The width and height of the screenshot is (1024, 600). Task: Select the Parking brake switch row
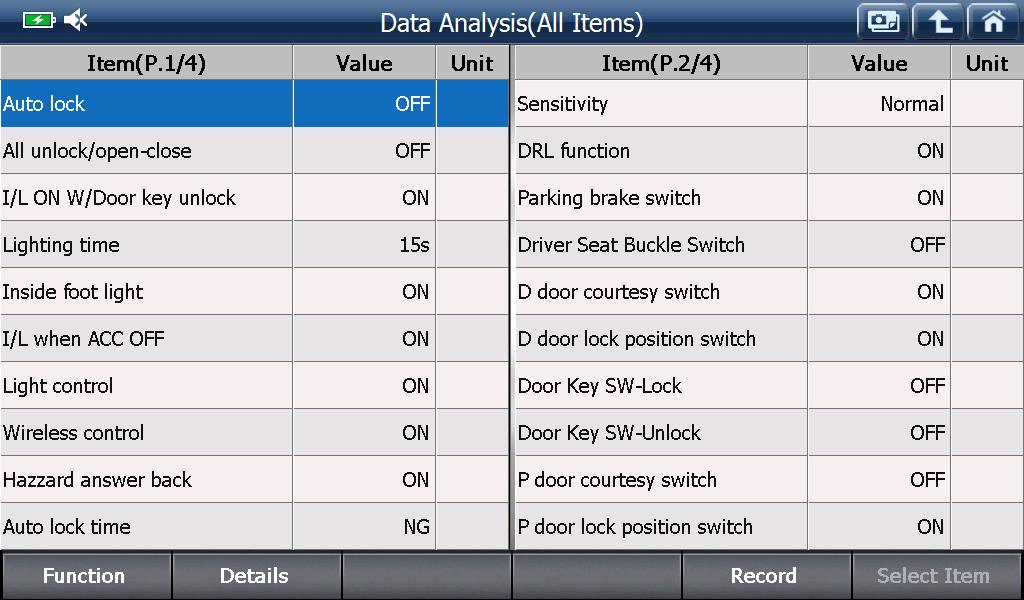coord(769,198)
